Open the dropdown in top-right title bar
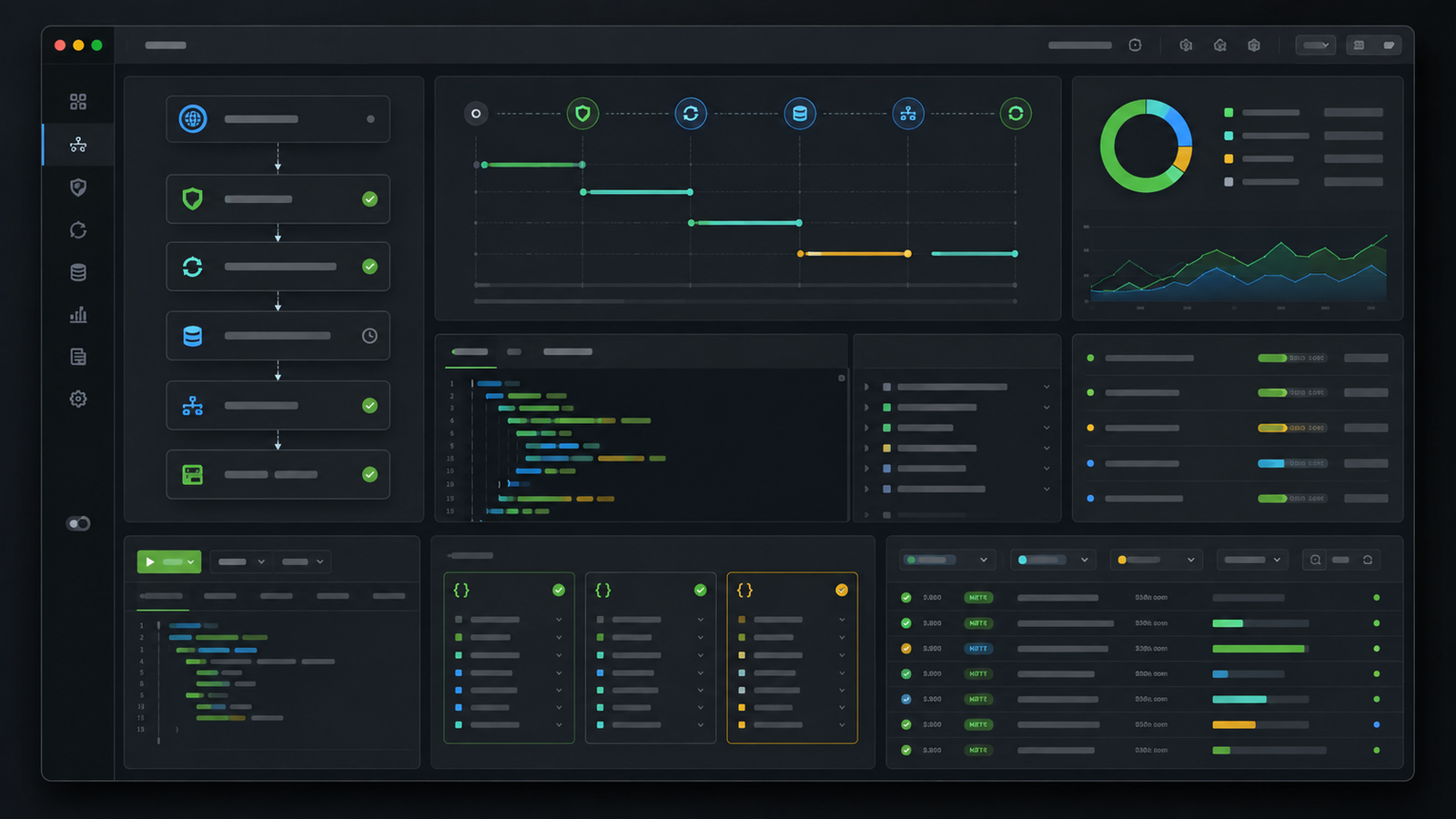This screenshot has height=819, width=1456. [1316, 45]
